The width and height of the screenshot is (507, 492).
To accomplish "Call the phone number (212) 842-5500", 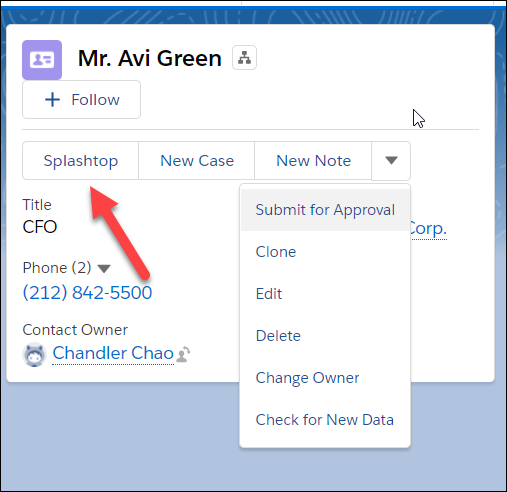I will [x=87, y=293].
